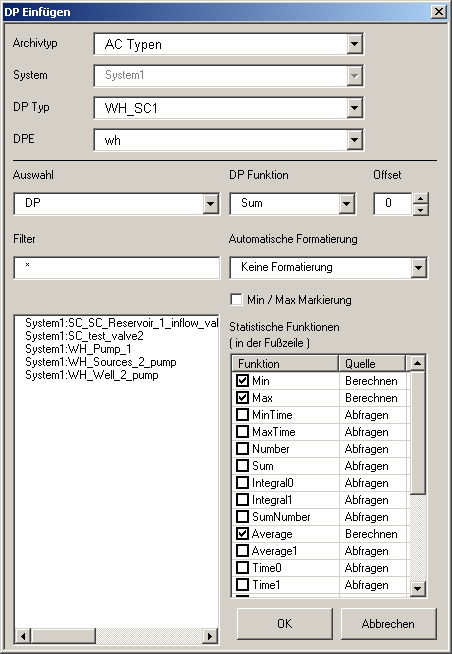452x654 pixels.
Task: Click the list's horizontal scroll right arrow
Action: 209,636
